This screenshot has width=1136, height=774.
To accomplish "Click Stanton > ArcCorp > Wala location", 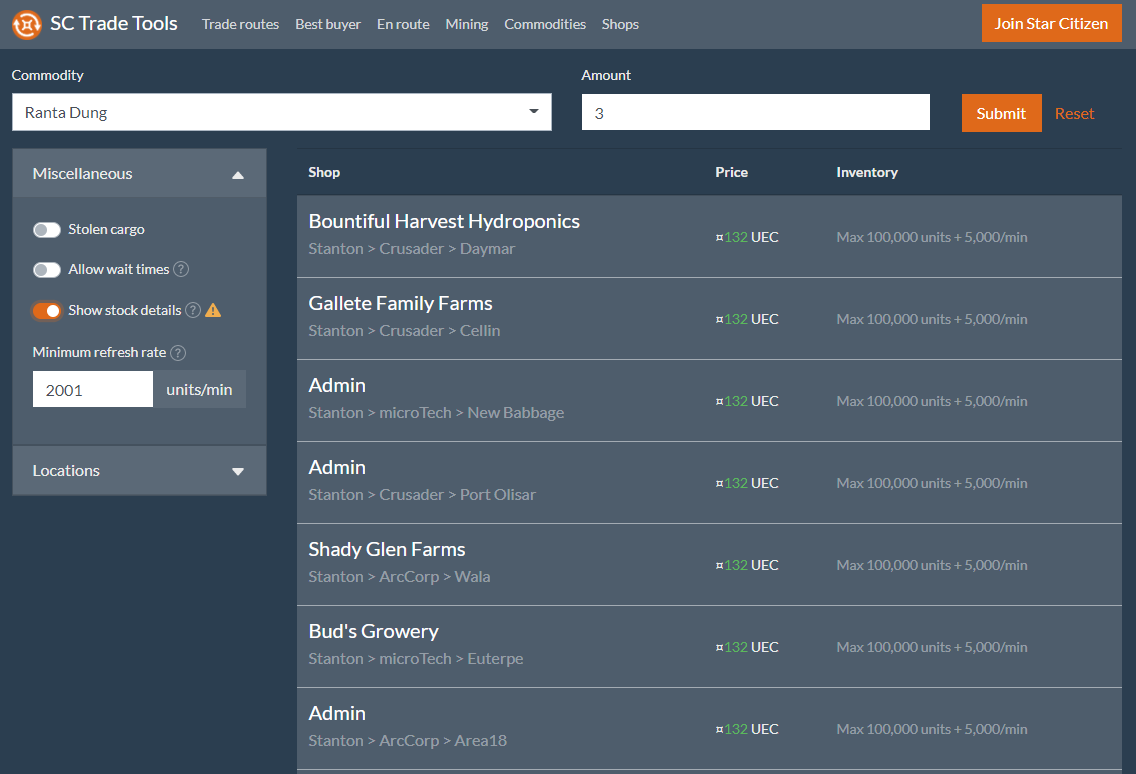I will (399, 577).
